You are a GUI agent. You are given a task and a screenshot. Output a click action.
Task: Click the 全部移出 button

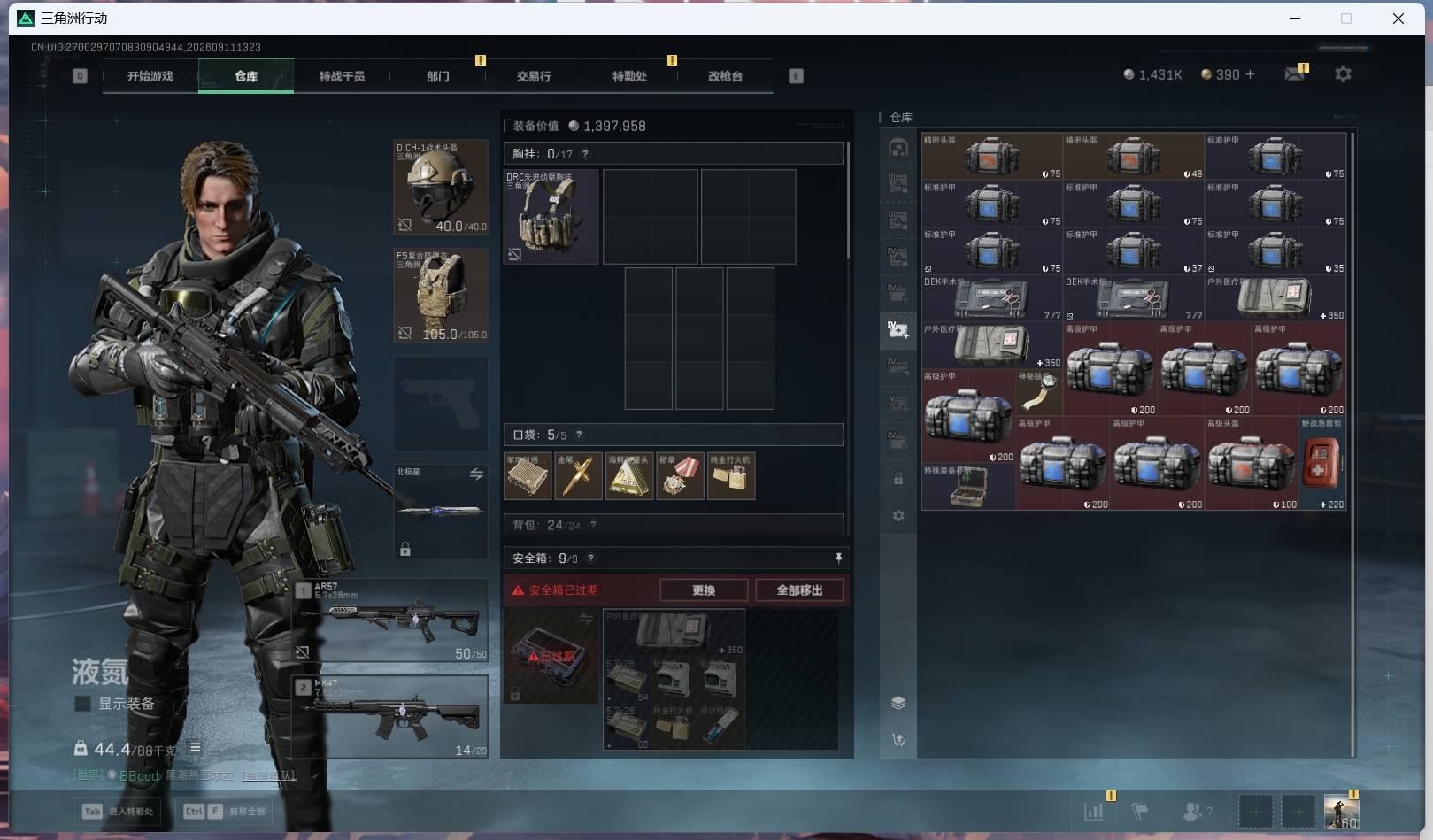coord(799,590)
